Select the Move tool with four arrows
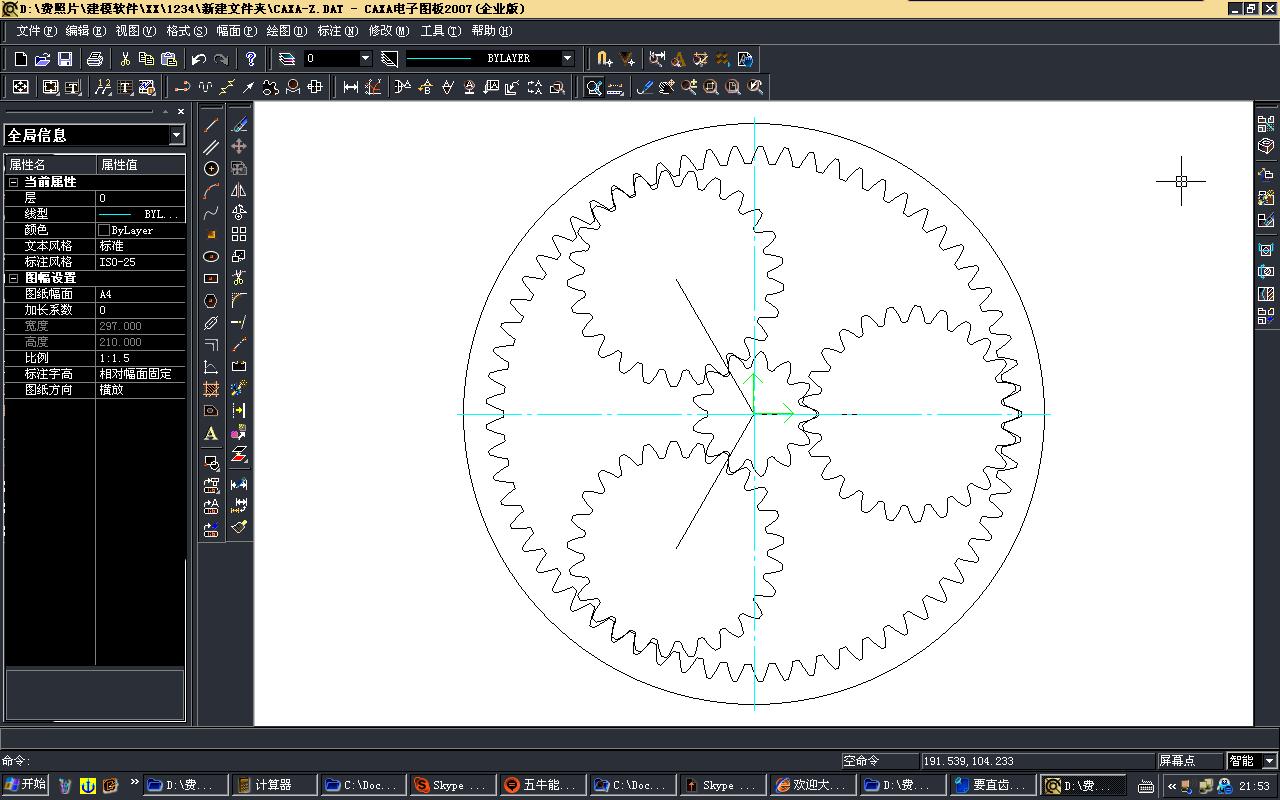The image size is (1280, 800). (x=239, y=146)
